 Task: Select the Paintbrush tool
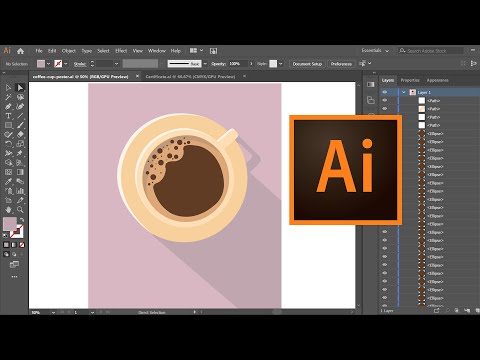(20, 125)
